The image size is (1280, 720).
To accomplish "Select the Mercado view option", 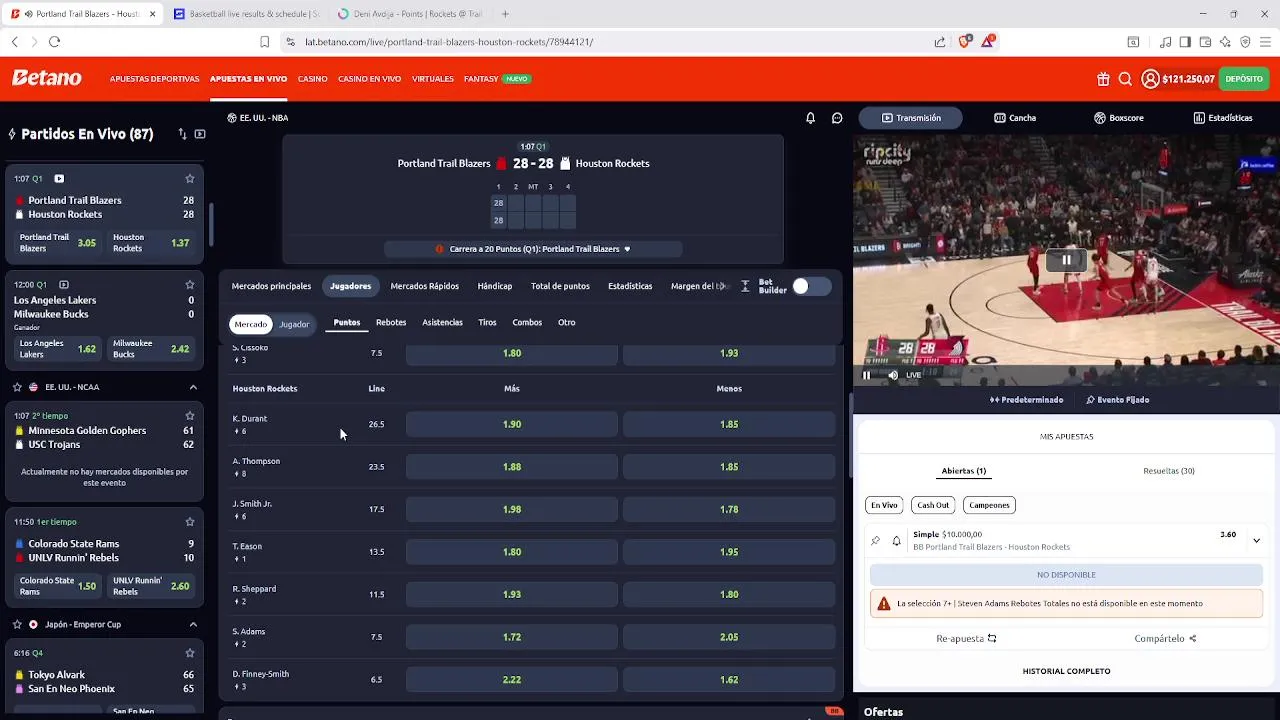I will point(250,324).
